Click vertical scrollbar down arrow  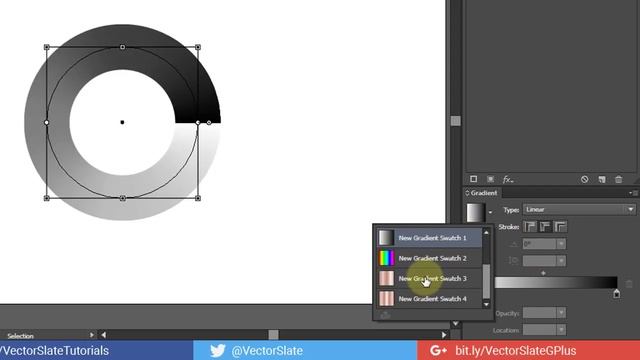456,324
